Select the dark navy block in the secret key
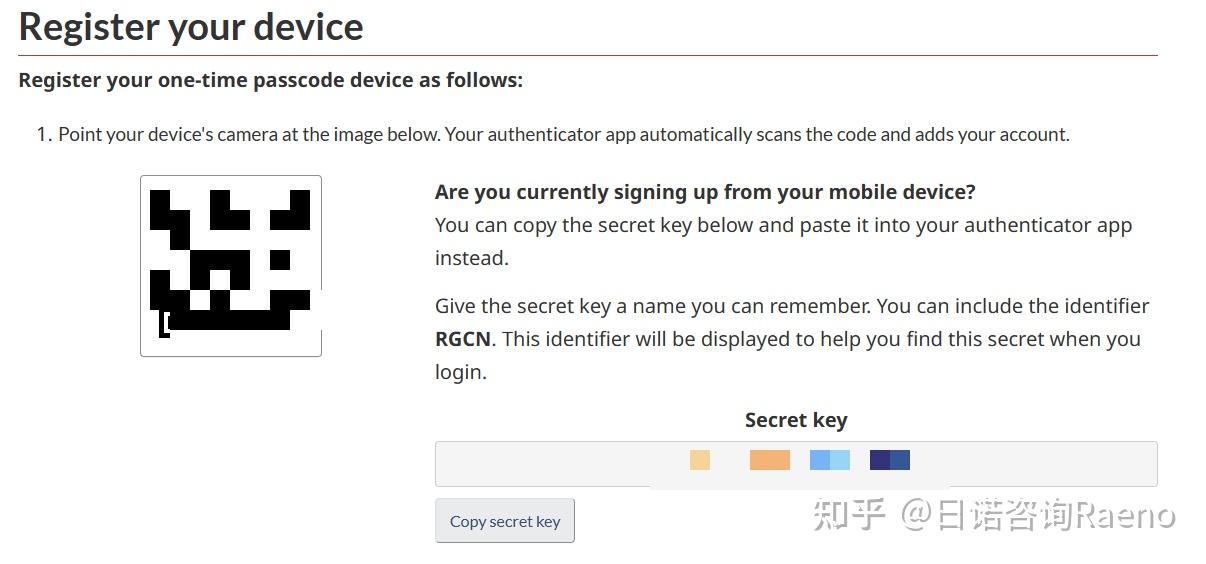1206x564 pixels. [889, 460]
